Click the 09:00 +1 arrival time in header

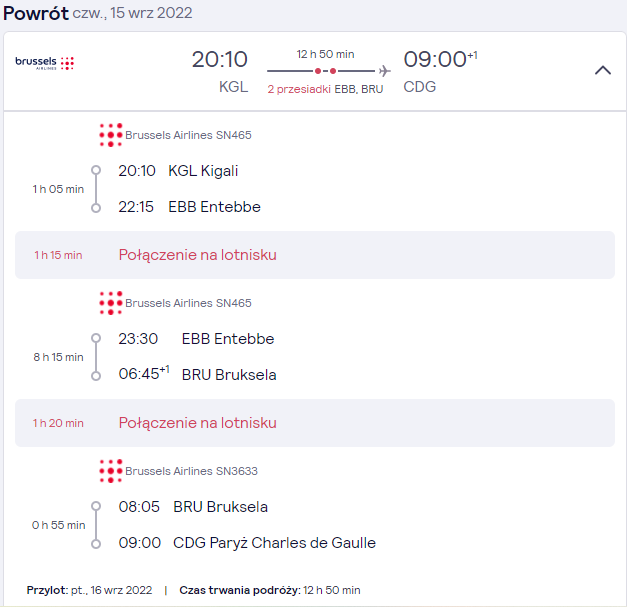coord(440,59)
